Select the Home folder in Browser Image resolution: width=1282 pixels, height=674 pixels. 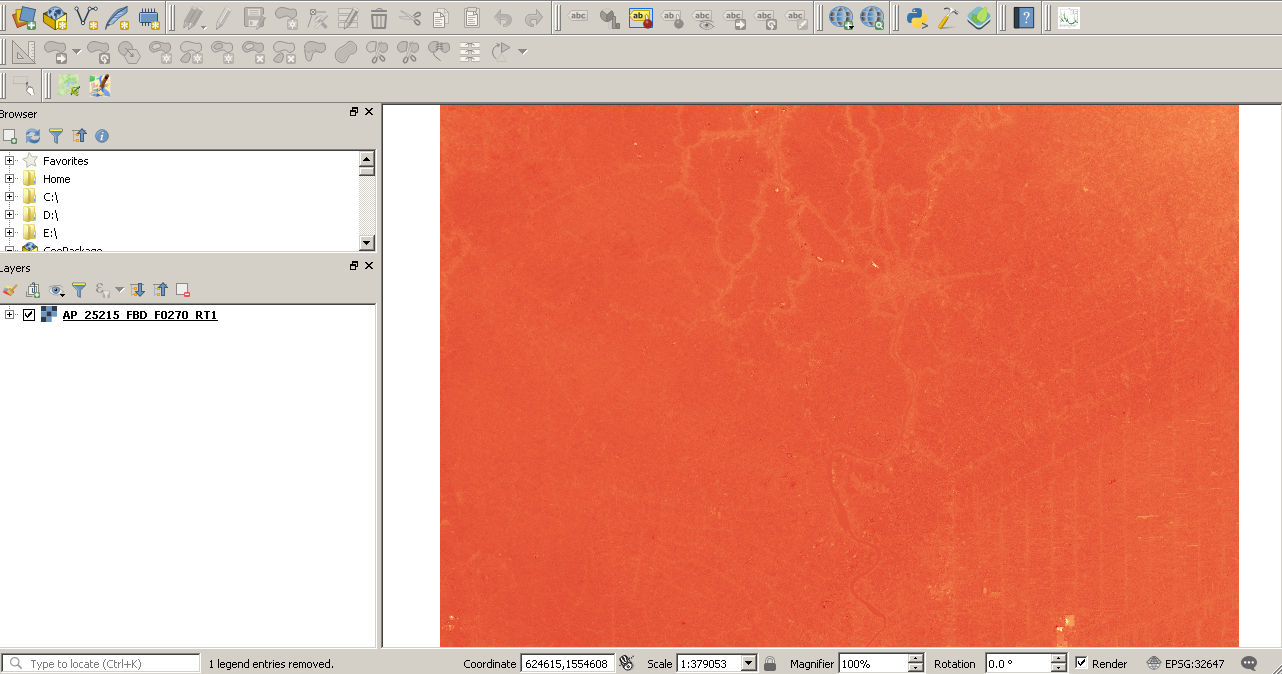[56, 179]
